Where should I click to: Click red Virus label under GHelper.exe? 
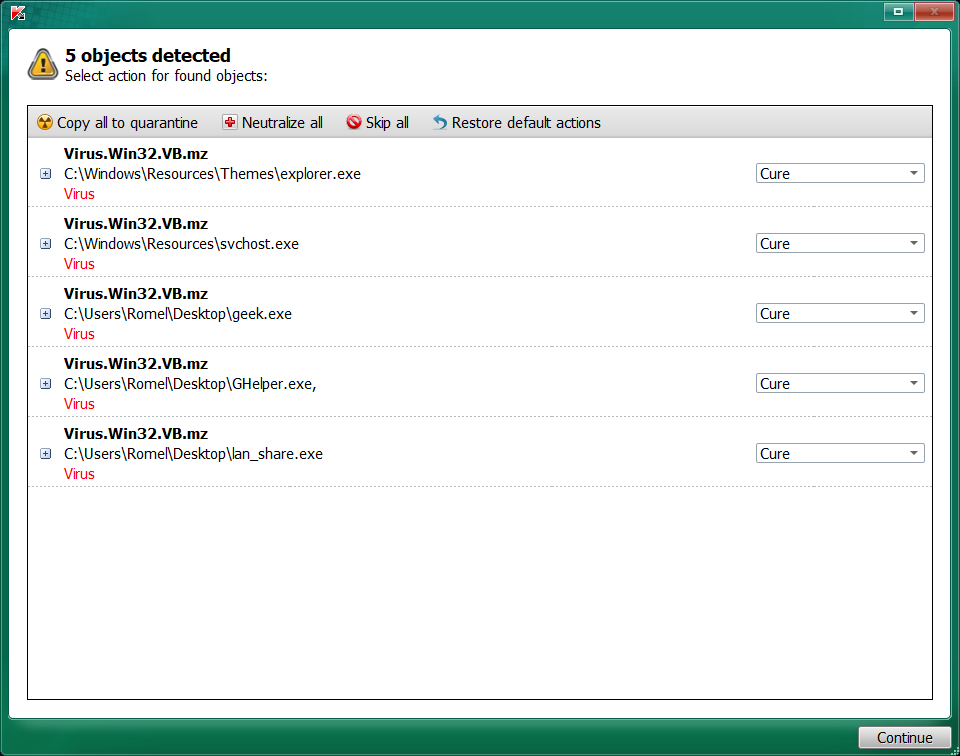coord(79,404)
